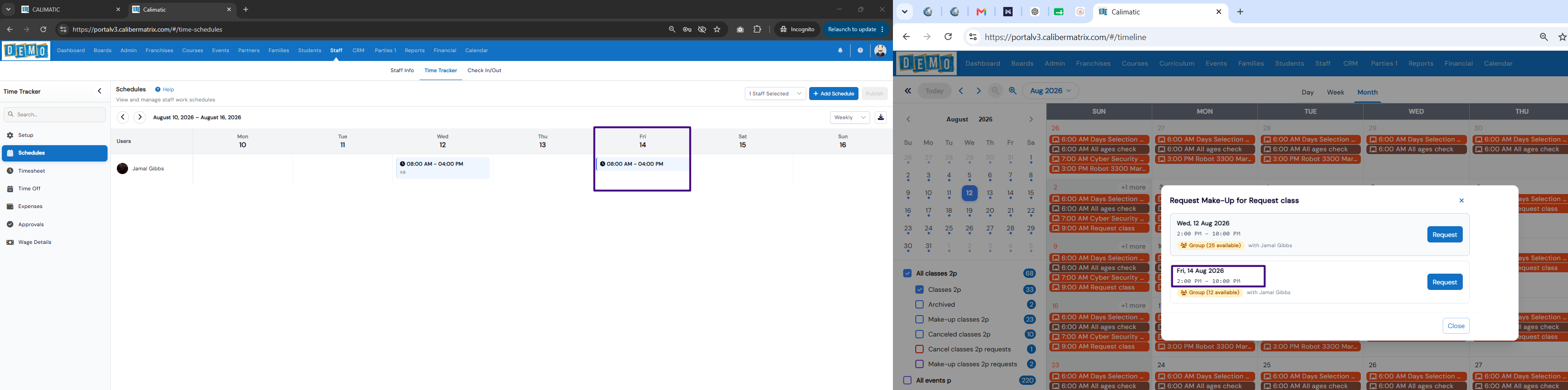Image resolution: width=1568 pixels, height=390 pixels.
Task: Open Partners menu in the left window
Action: (249, 51)
